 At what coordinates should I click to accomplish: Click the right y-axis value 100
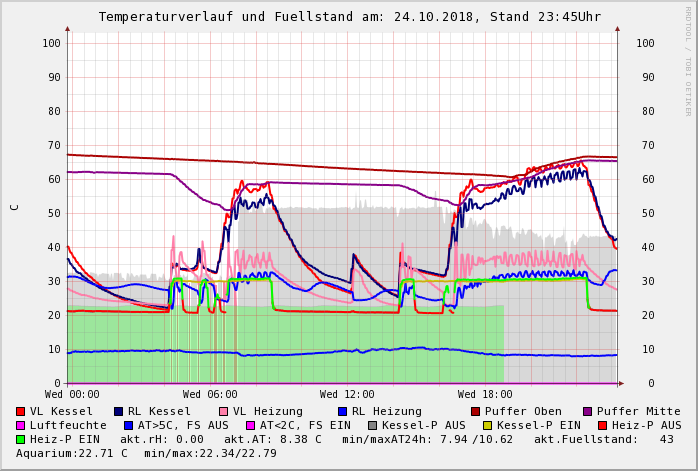[x=645, y=43]
